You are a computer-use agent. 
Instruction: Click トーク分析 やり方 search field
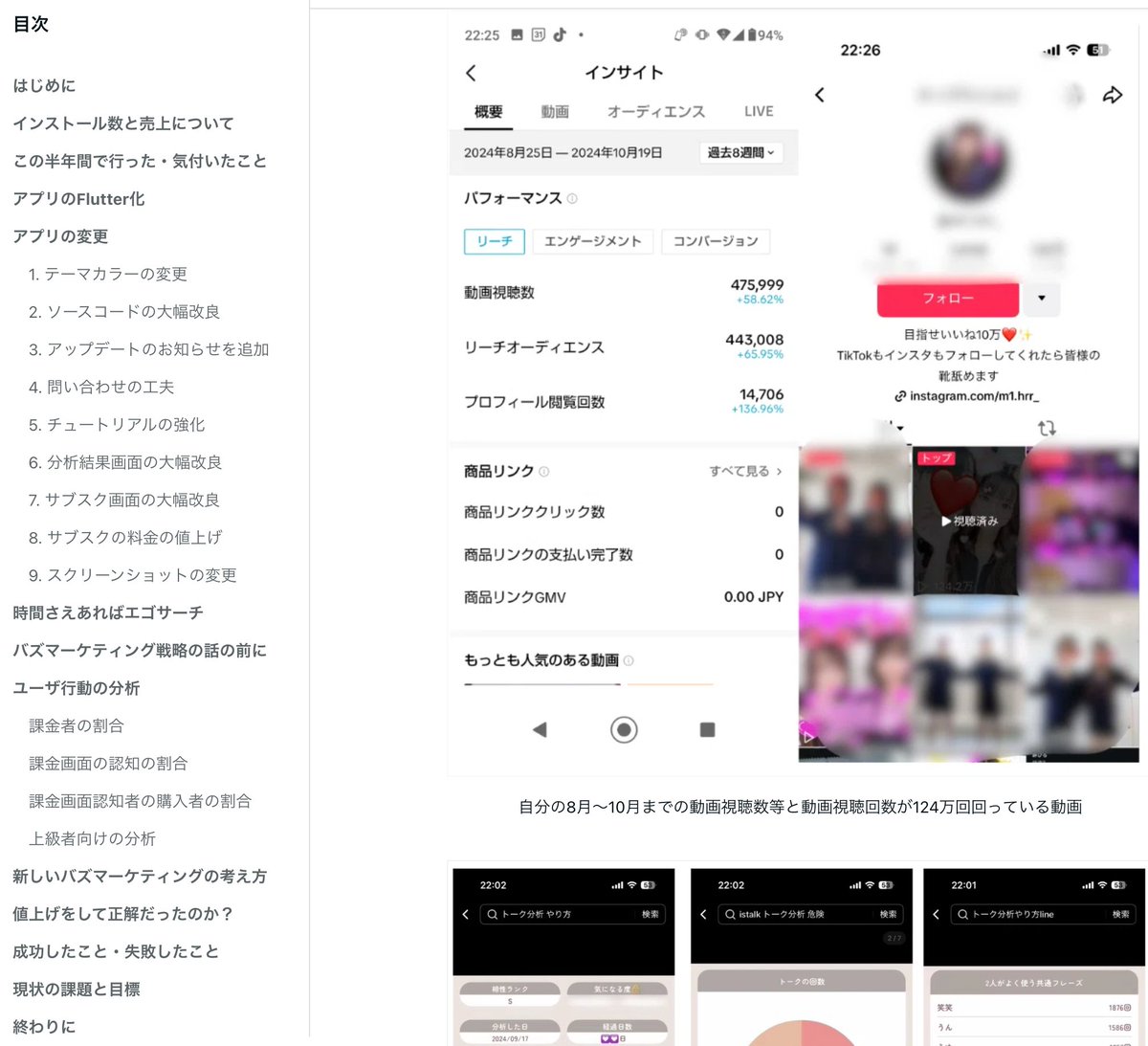(x=573, y=915)
